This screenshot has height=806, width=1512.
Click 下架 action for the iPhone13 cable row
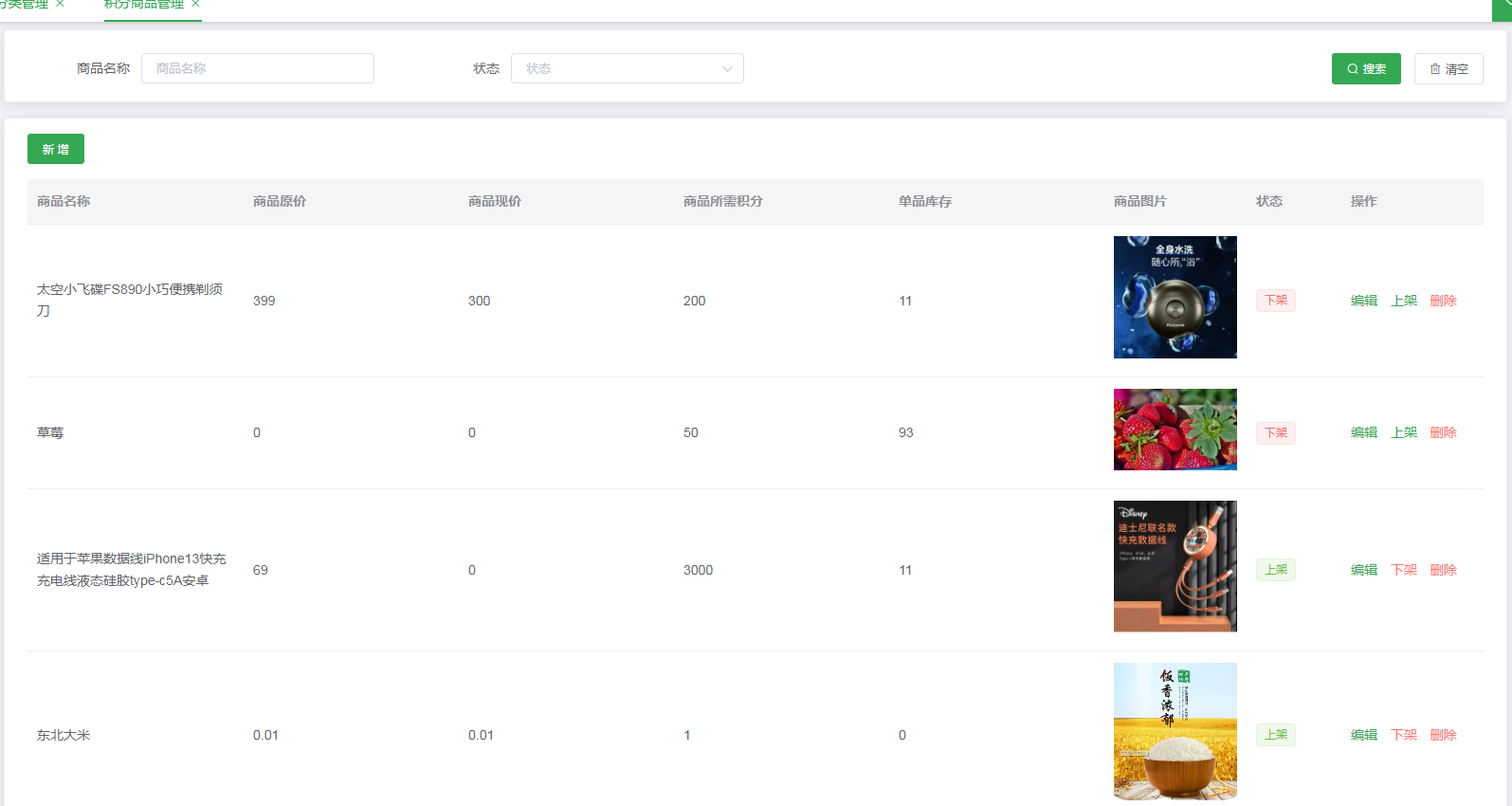coord(1403,570)
